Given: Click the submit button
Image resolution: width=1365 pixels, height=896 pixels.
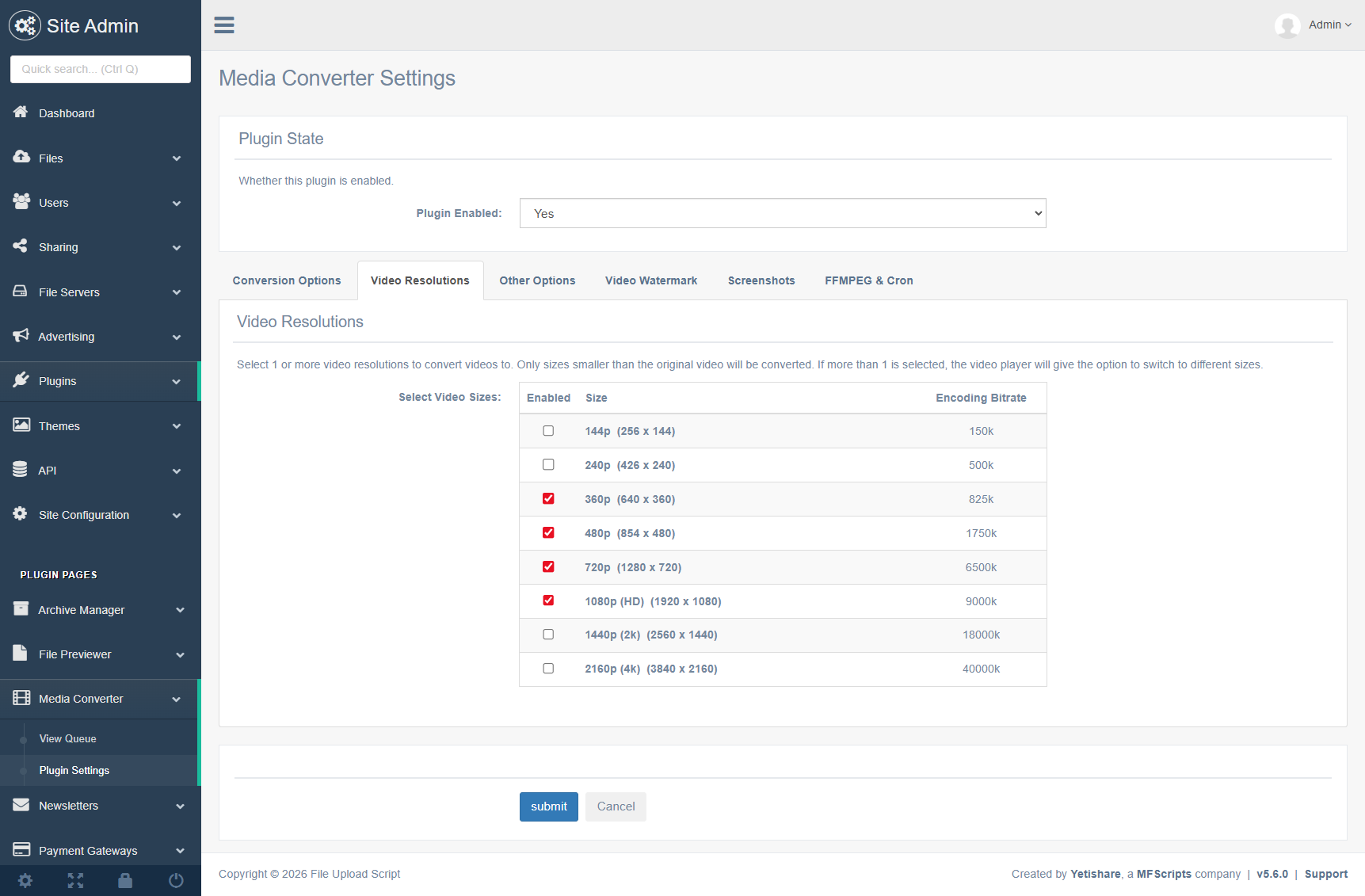Looking at the screenshot, I should click(548, 806).
